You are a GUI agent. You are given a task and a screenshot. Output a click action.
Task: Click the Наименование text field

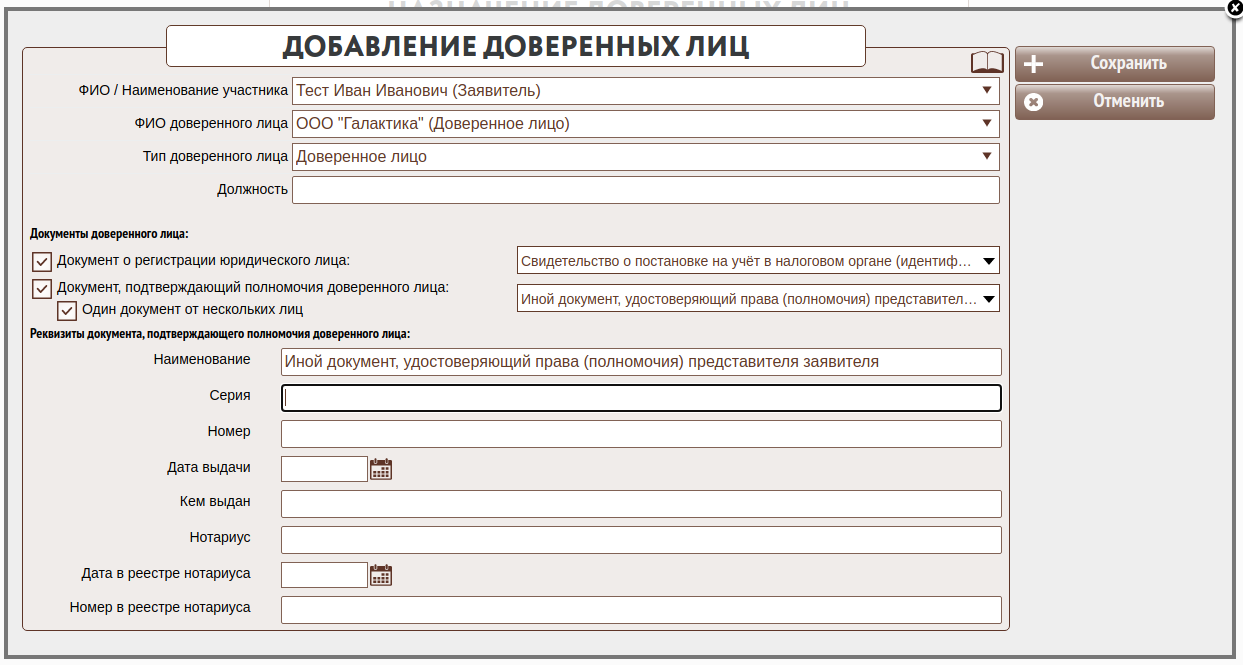click(640, 362)
